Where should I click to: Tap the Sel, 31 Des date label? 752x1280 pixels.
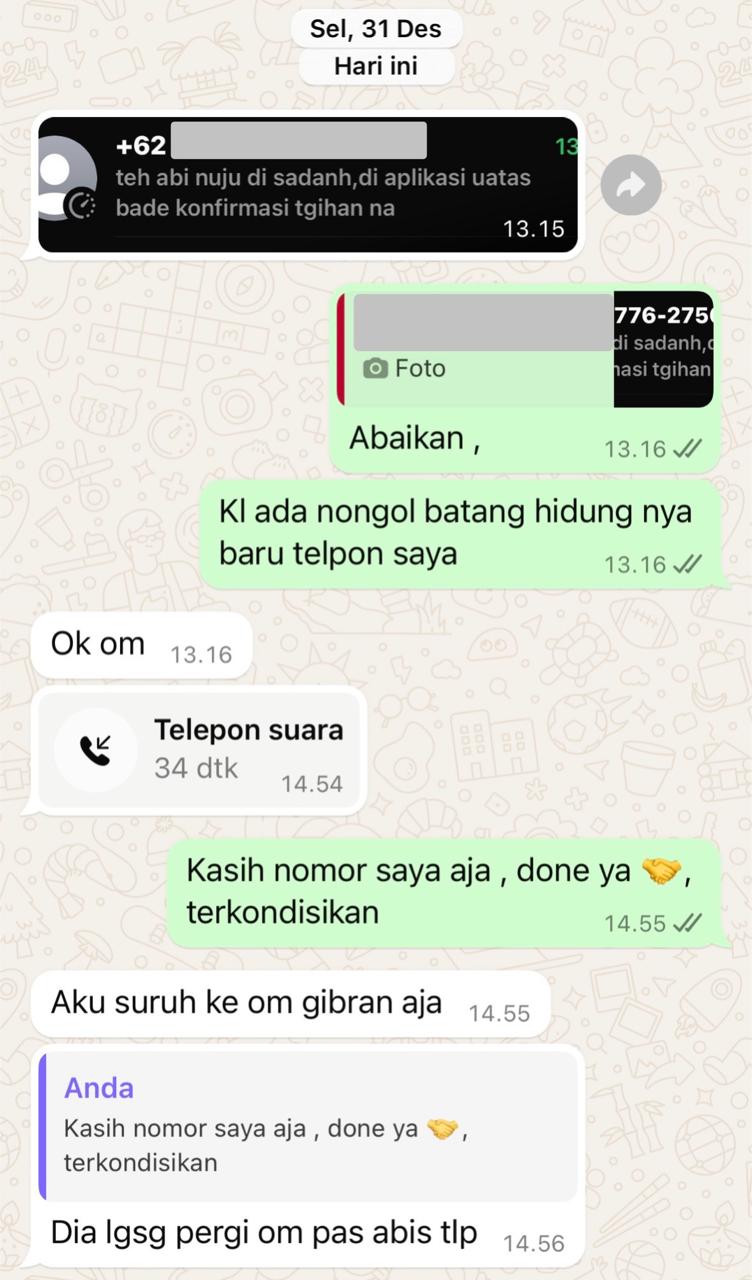(376, 29)
